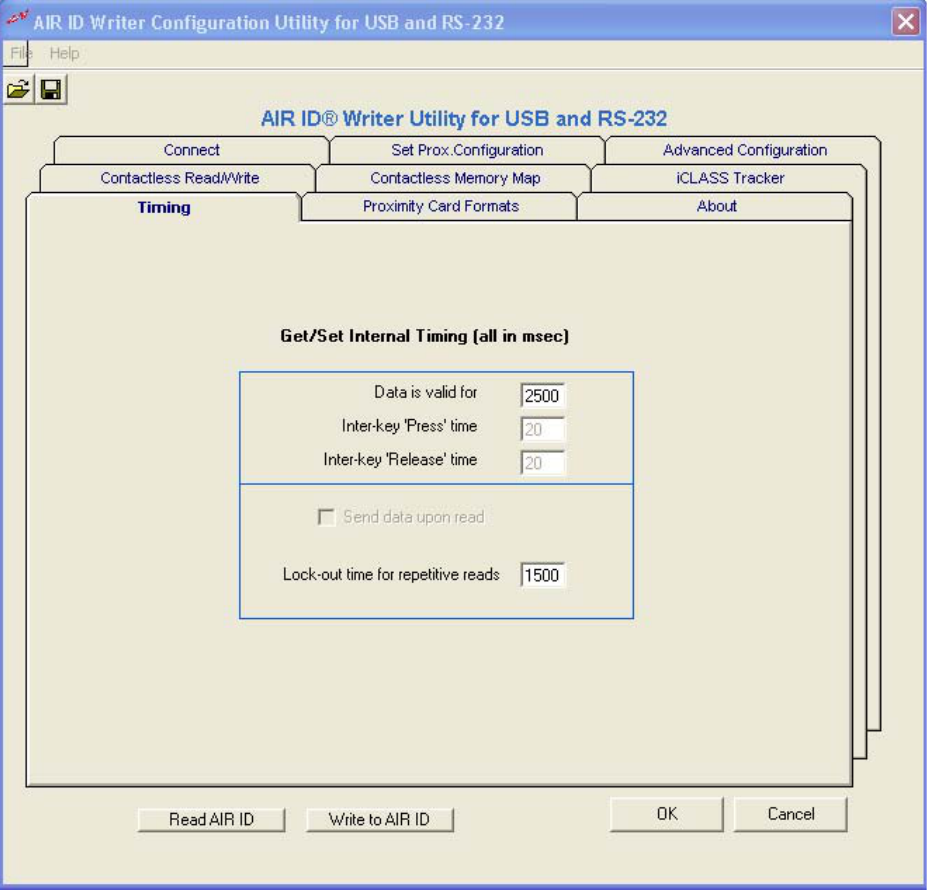Open the File menu
Viewport: 927px width, 890px height.
pyautogui.click(x=20, y=53)
